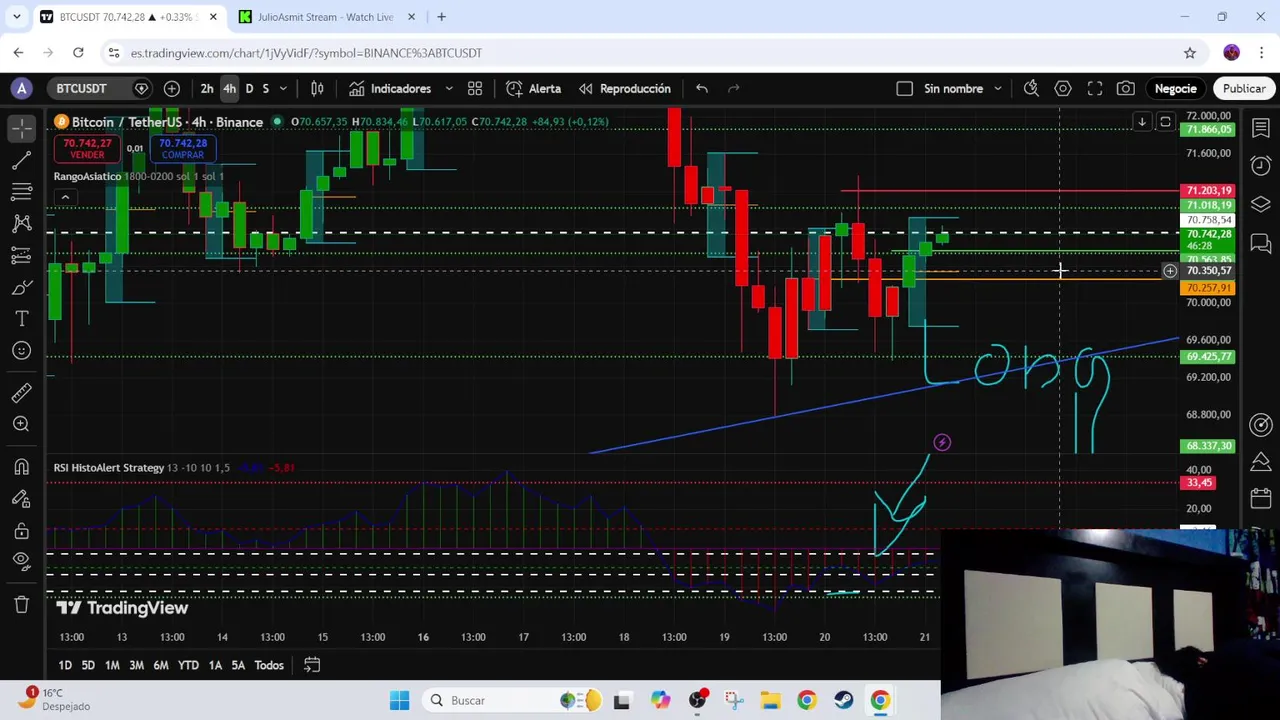Toggle keep drawing mode pencil-lock
The width and height of the screenshot is (1280, 720).
click(21, 499)
